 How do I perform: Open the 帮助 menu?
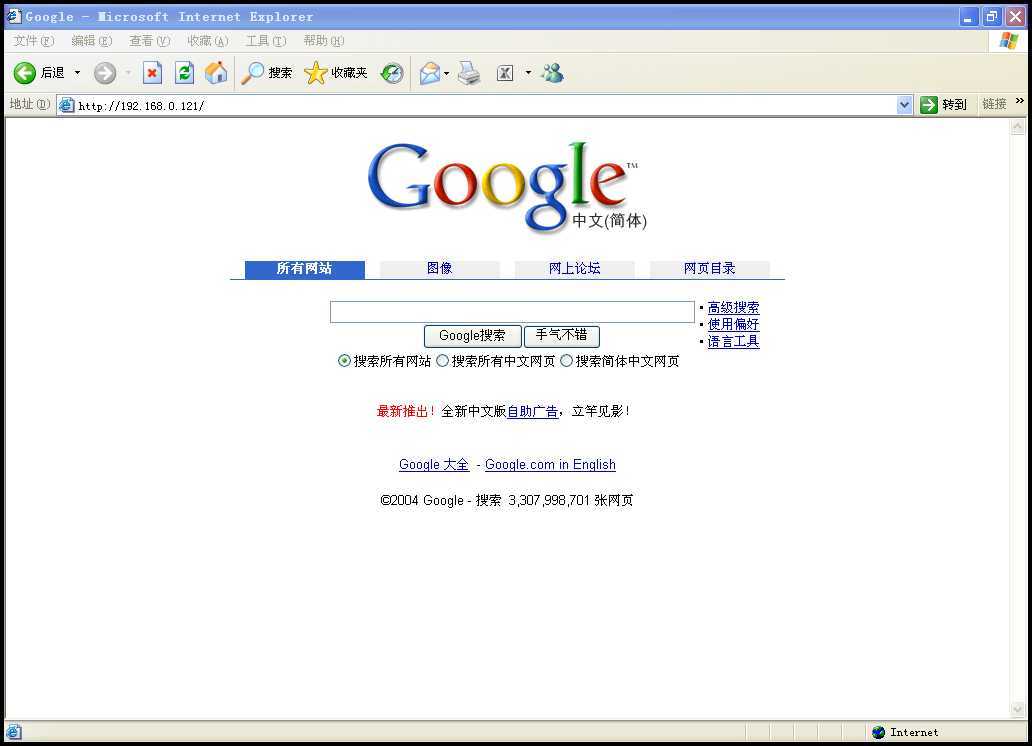click(x=323, y=41)
